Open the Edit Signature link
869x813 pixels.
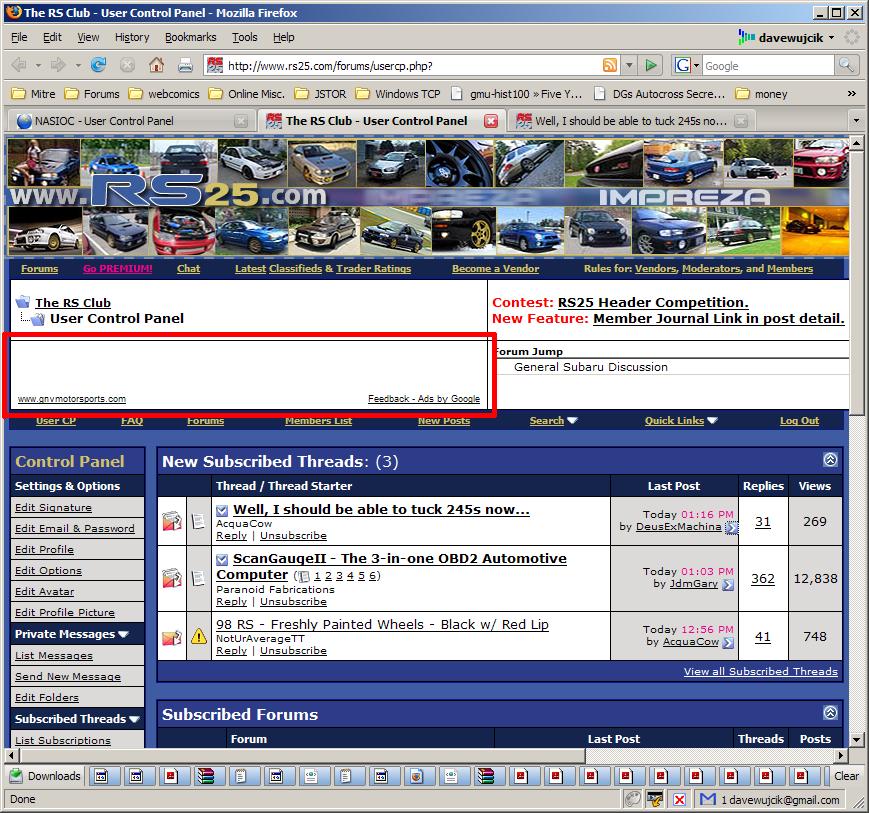[x=53, y=507]
